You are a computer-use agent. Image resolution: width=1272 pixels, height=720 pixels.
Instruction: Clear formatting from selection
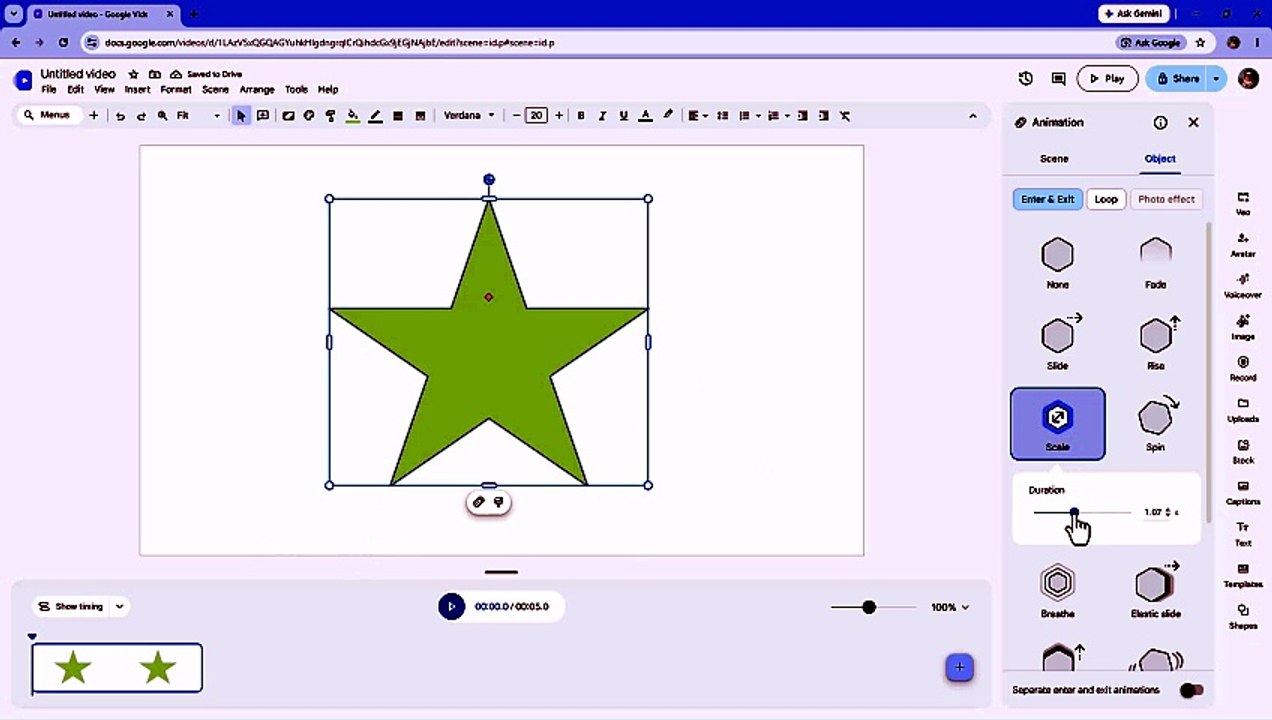[845, 116]
